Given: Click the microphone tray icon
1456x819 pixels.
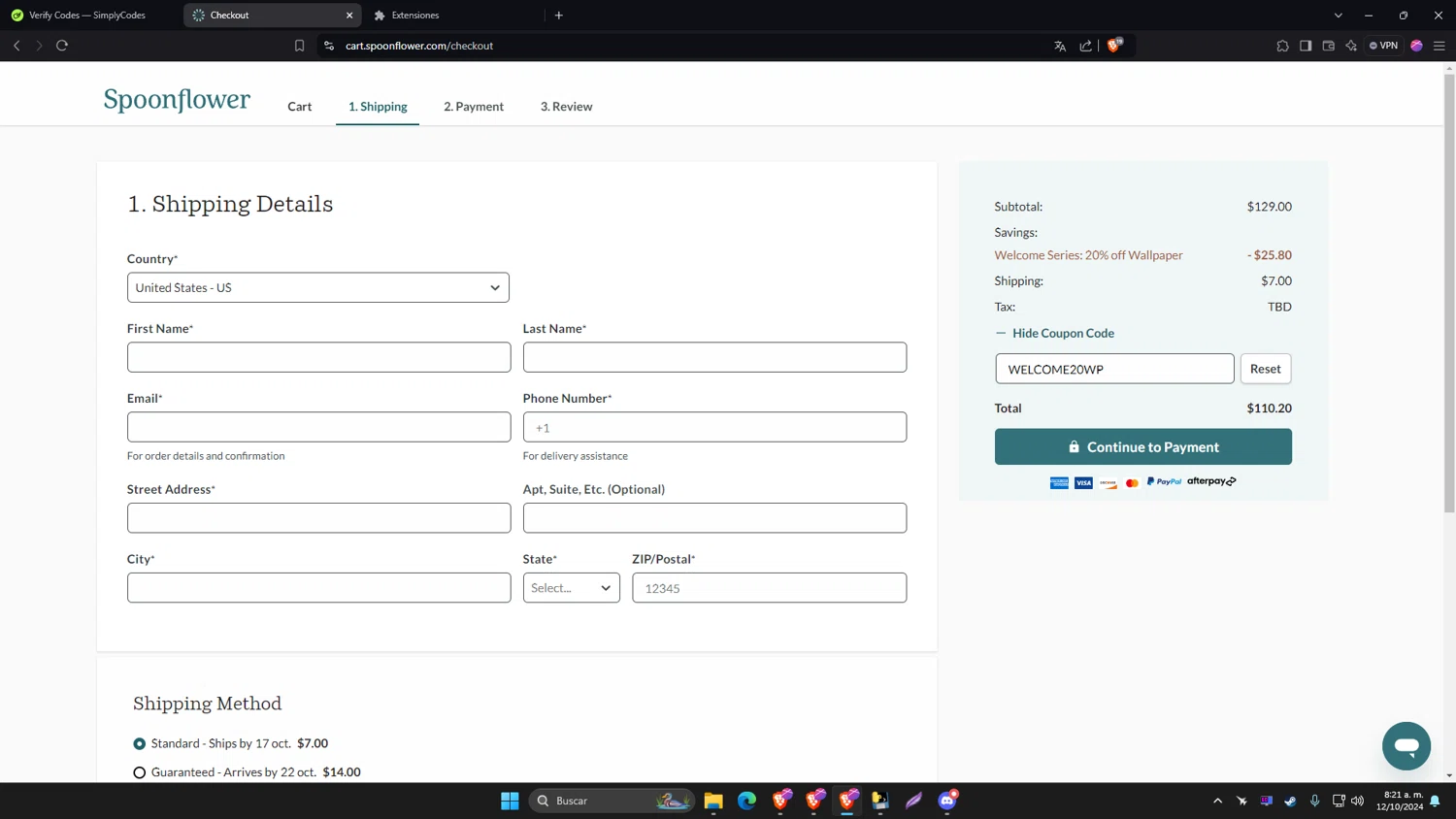Looking at the screenshot, I should [1314, 801].
